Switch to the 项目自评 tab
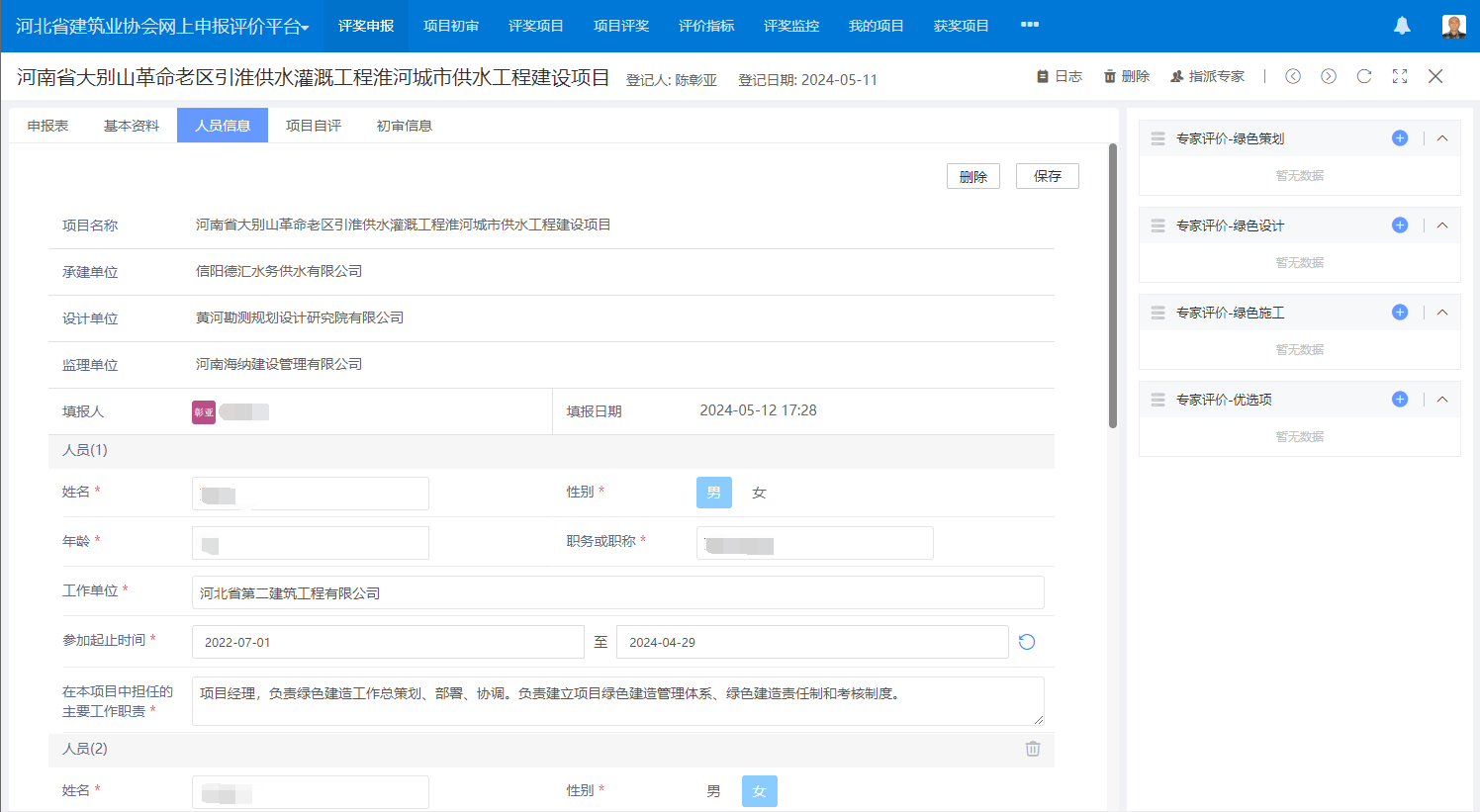Image resolution: width=1480 pixels, height=812 pixels. pos(314,126)
